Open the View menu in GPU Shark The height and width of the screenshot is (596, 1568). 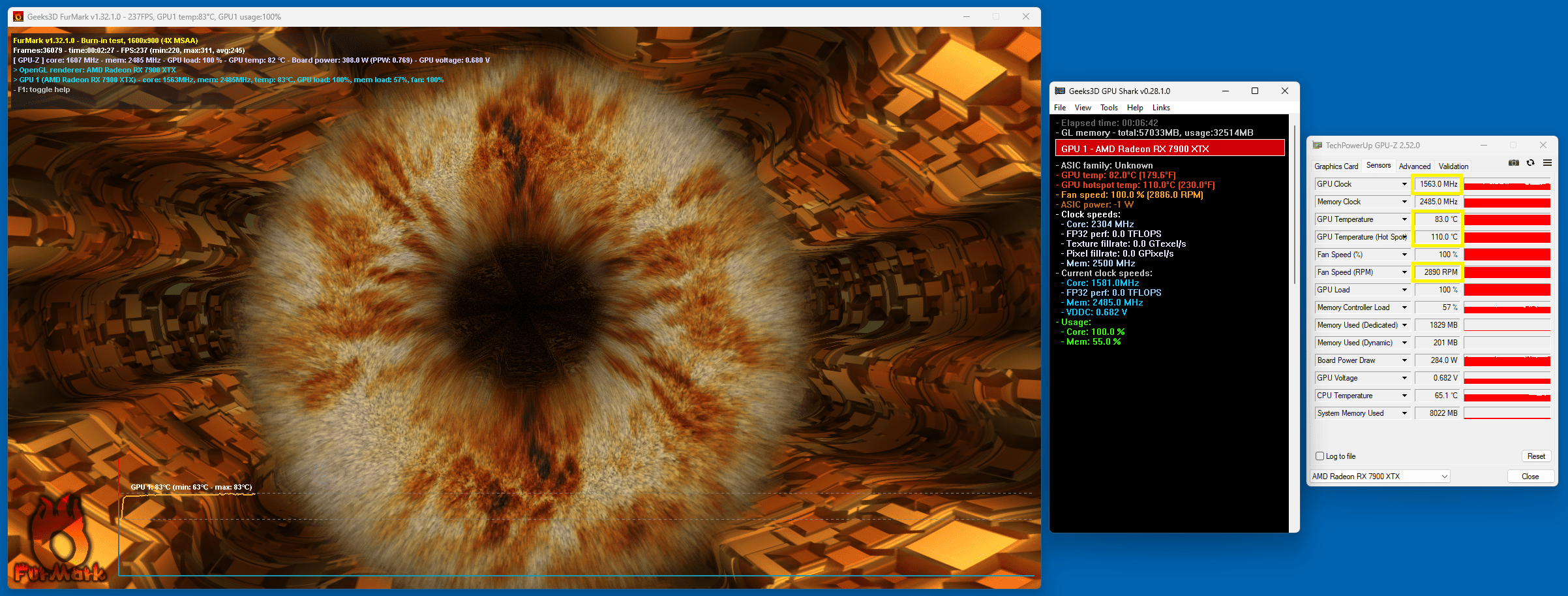[1083, 108]
